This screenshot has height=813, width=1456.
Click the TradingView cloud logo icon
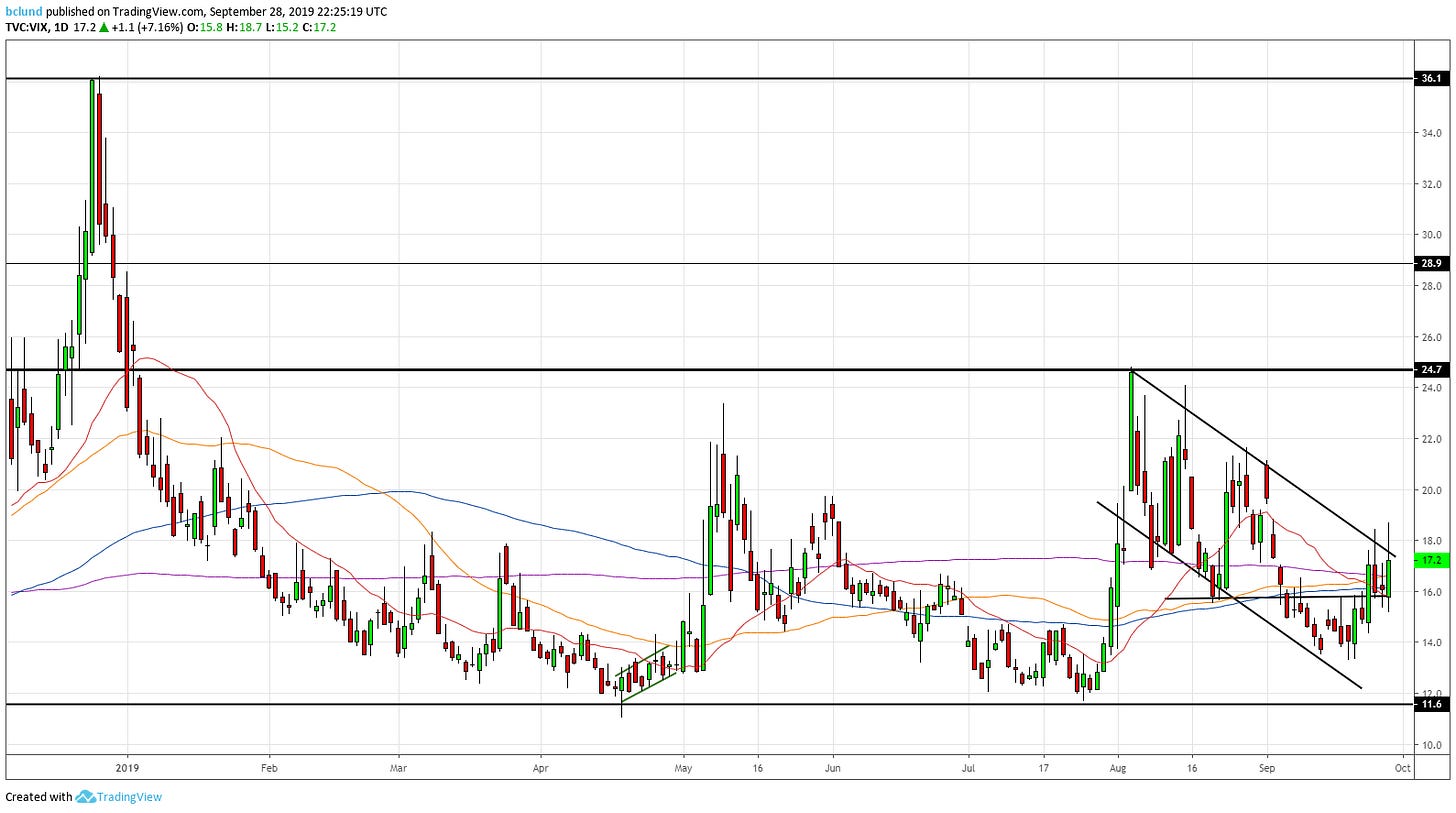coord(85,797)
